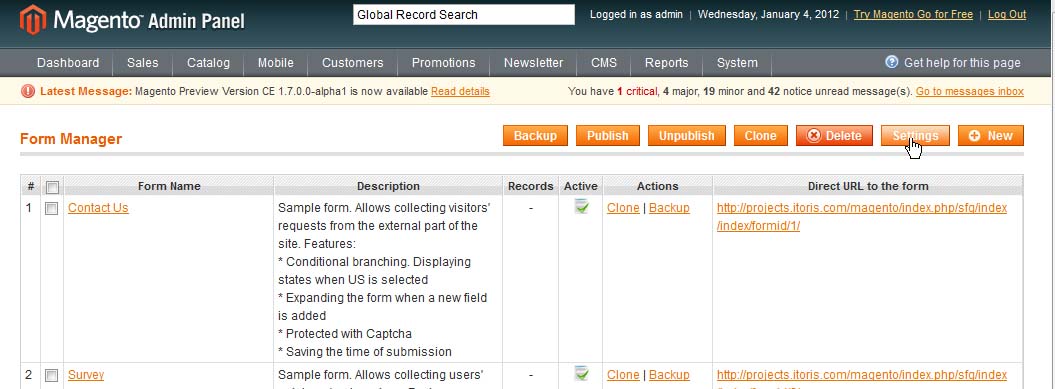Click the Magento logo icon

33,20
